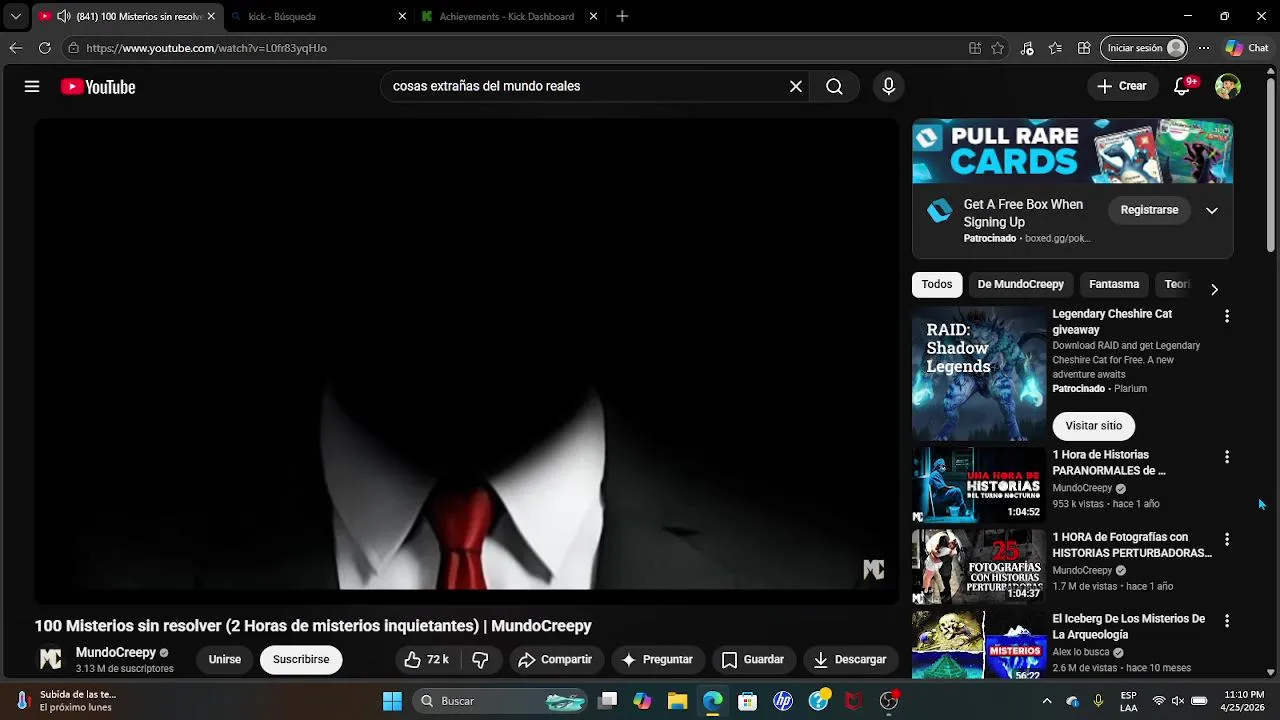
Task: Click the Unirse membership button
Action: pos(225,660)
